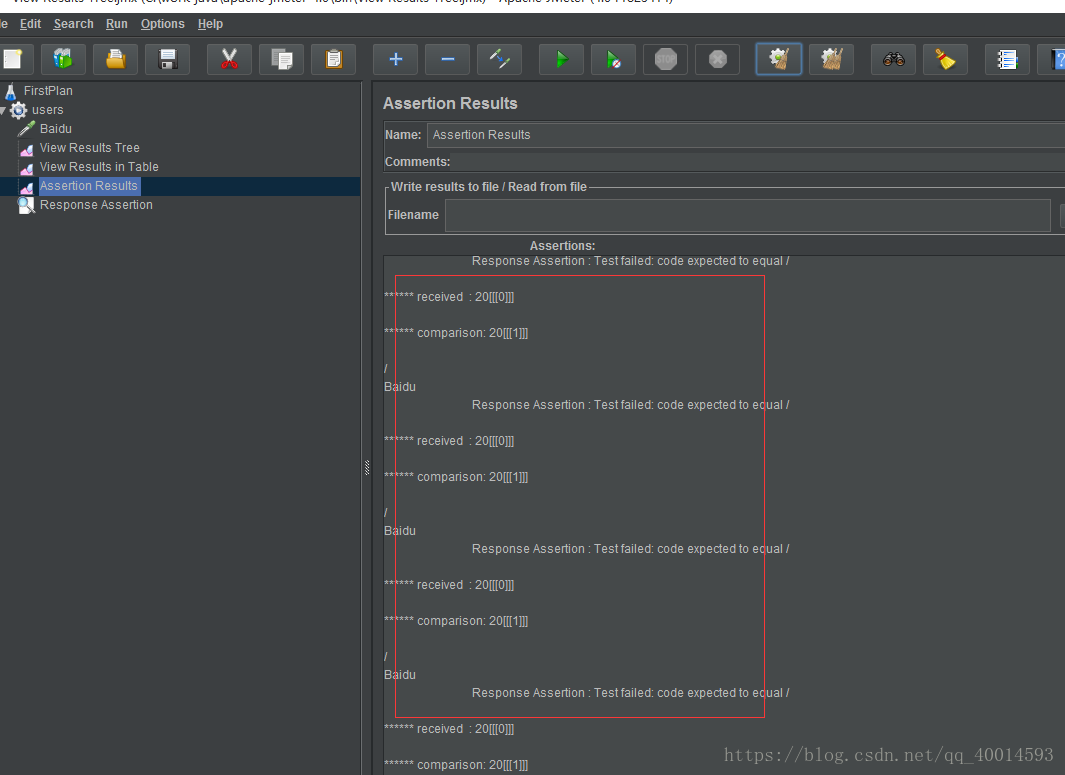Image resolution: width=1065 pixels, height=775 pixels.
Task: Collapse the users thread group node
Action: (x=3, y=110)
